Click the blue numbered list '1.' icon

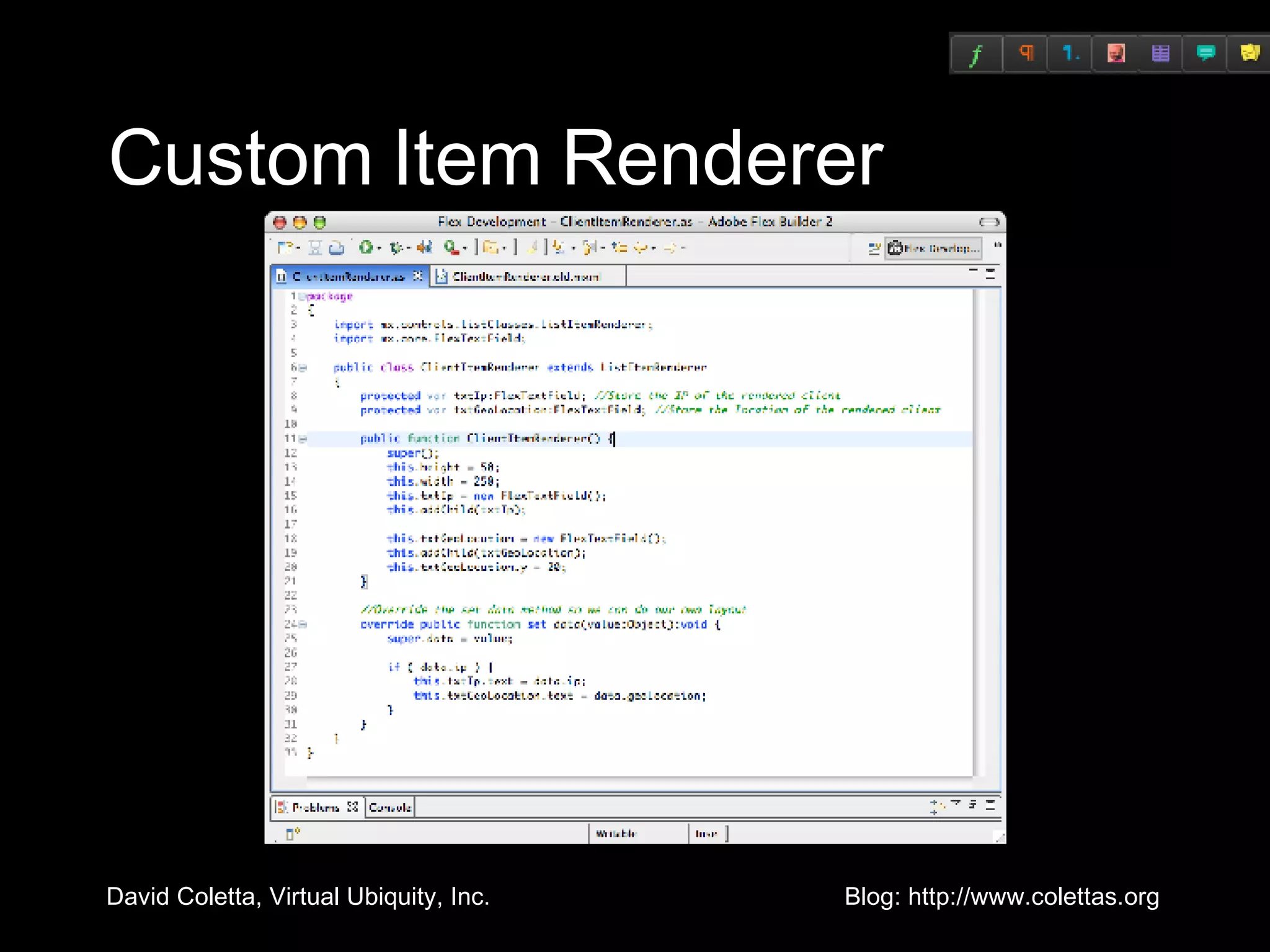pyautogui.click(x=1070, y=53)
